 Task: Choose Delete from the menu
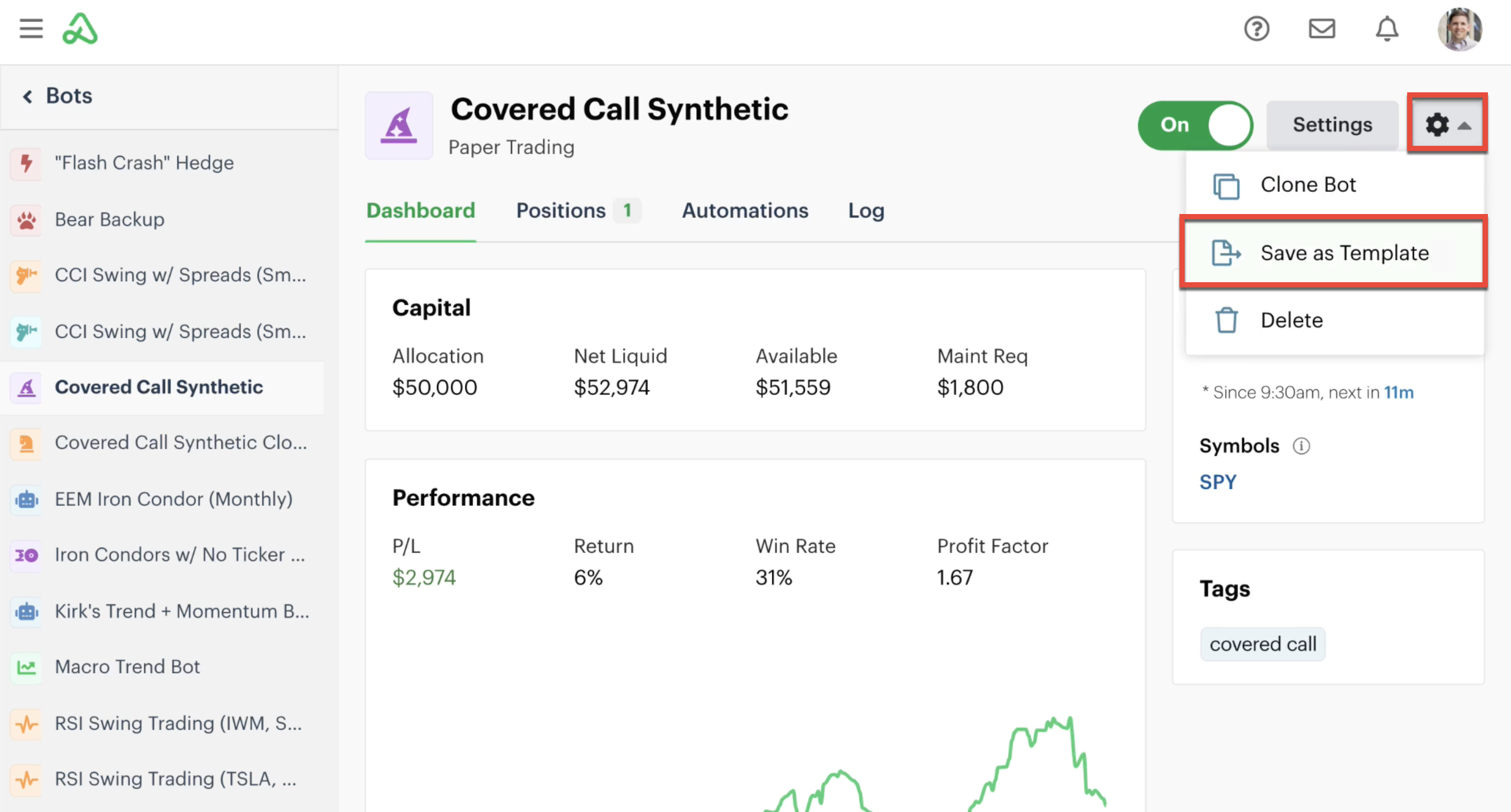pyautogui.click(x=1334, y=320)
